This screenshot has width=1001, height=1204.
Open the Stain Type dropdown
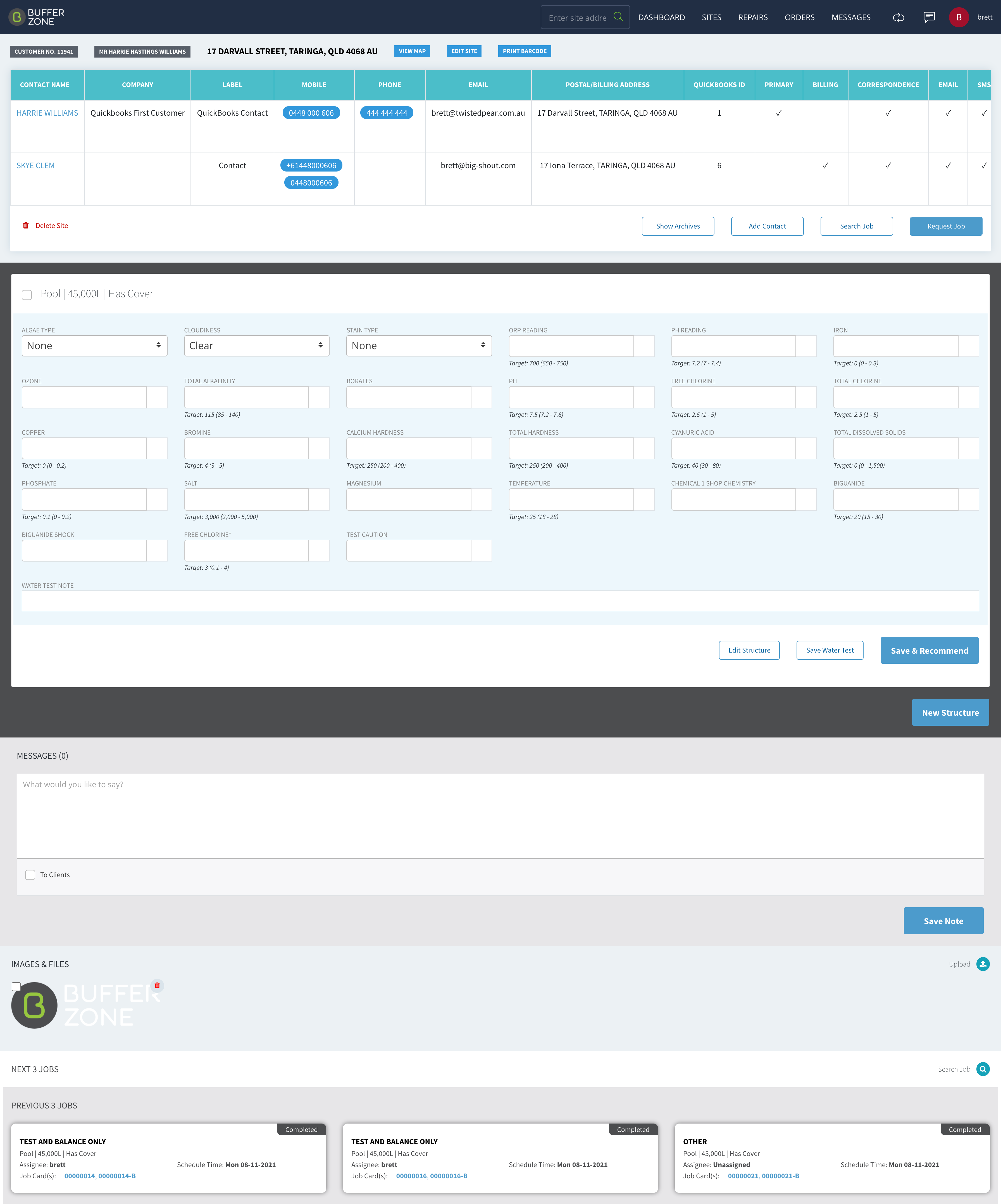tap(419, 346)
